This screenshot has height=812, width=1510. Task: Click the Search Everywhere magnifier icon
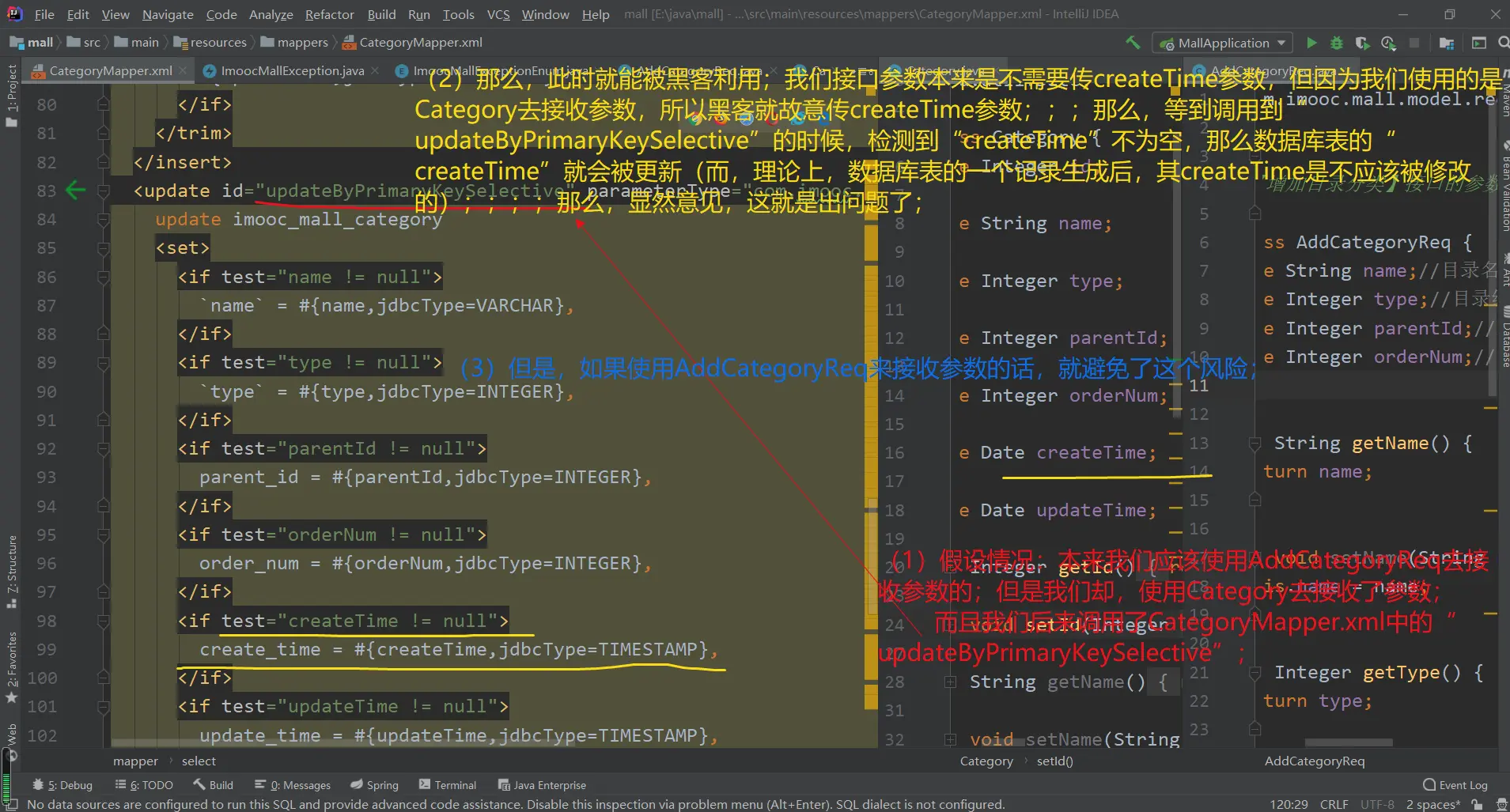click(x=1503, y=43)
